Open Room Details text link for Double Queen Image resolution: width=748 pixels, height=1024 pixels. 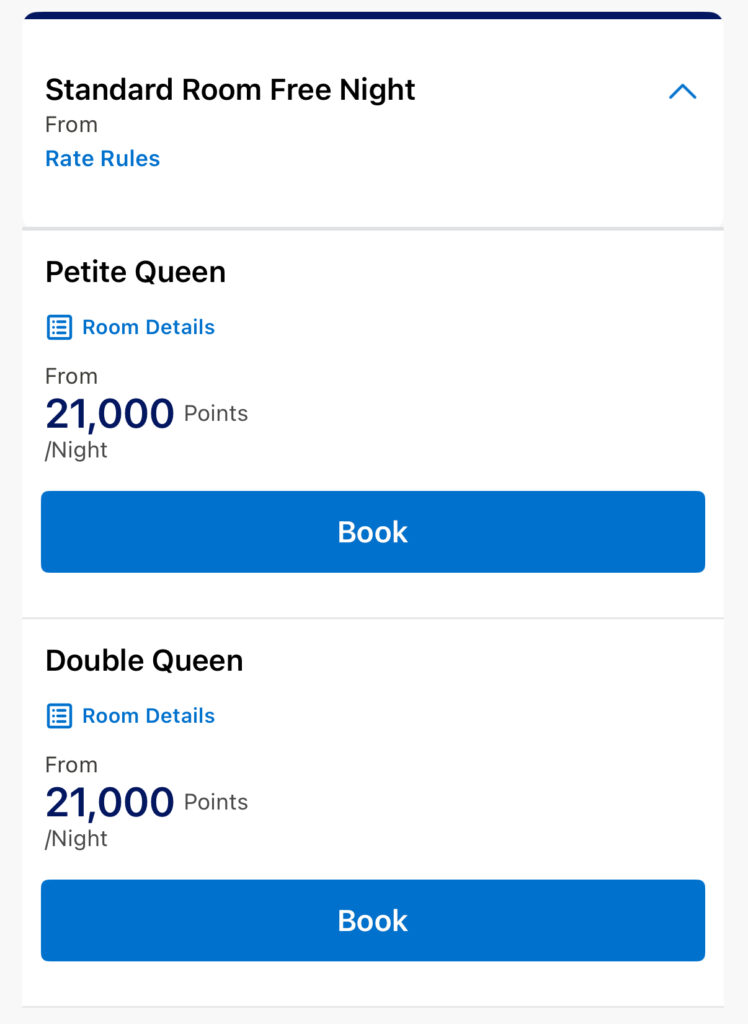[148, 716]
